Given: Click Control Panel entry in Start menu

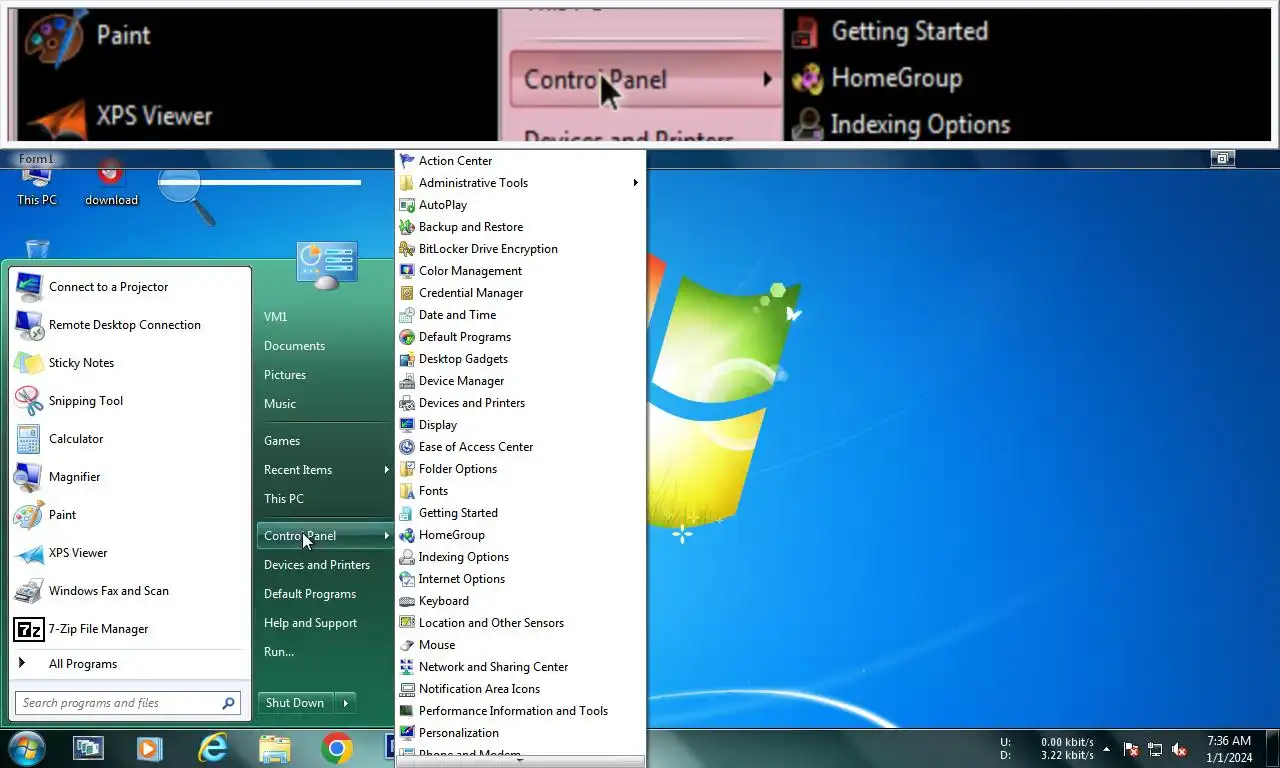Looking at the screenshot, I should click(x=325, y=536).
